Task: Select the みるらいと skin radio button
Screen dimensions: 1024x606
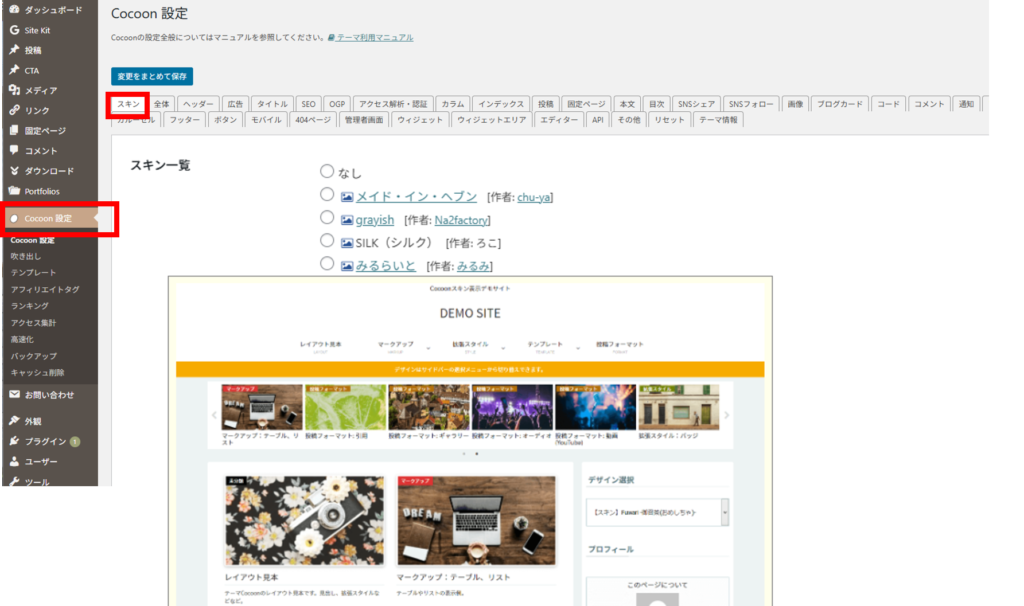Action: [x=327, y=263]
